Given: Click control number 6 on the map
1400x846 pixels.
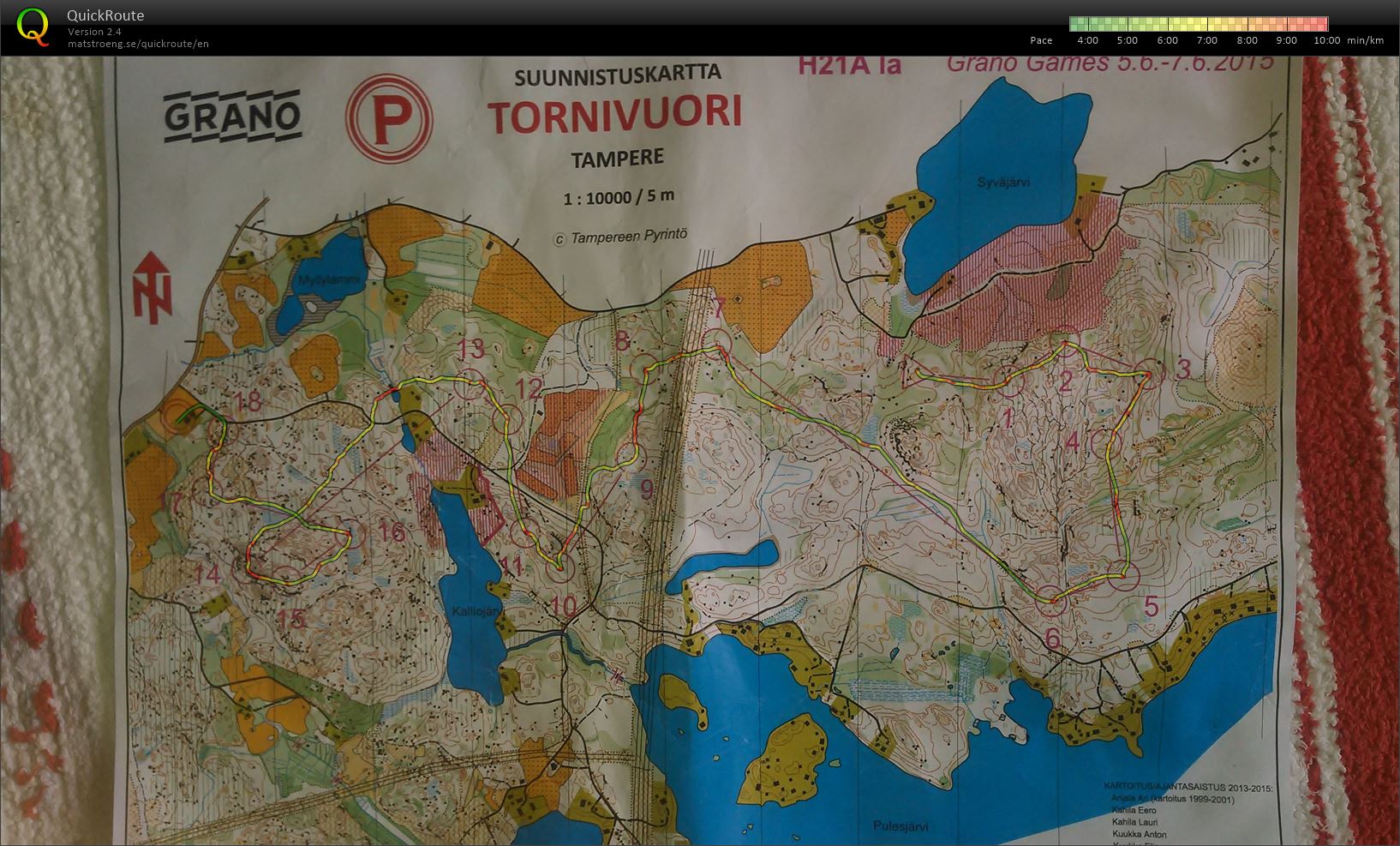Looking at the screenshot, I should (x=1053, y=639).
